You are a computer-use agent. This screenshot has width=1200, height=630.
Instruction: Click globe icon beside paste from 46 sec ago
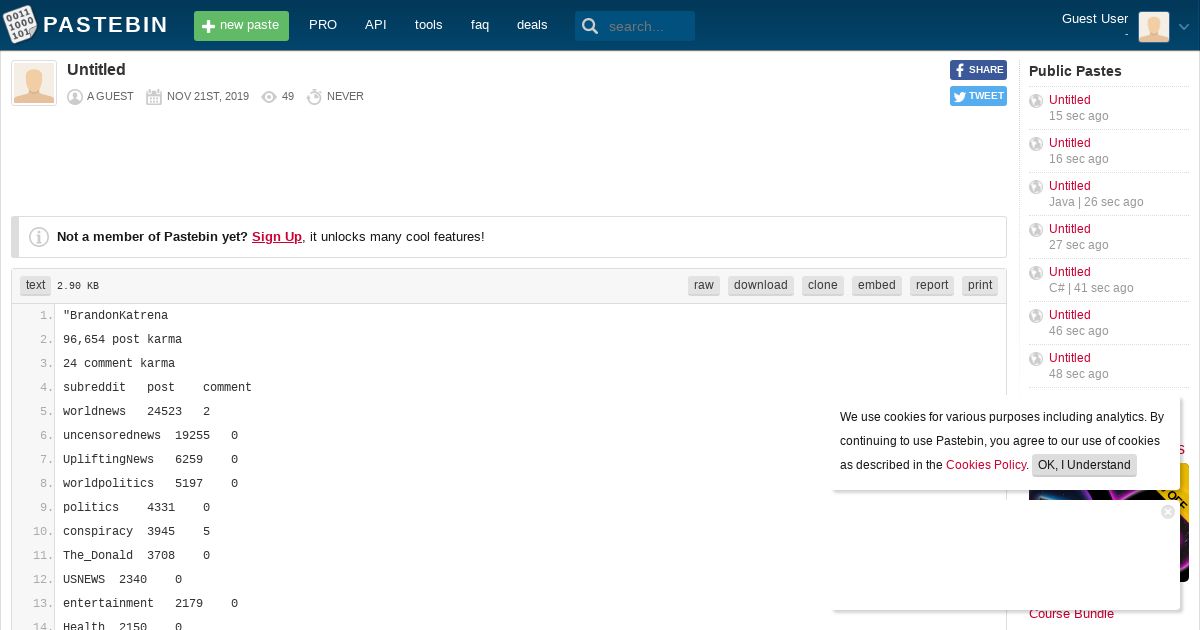pyautogui.click(x=1036, y=316)
